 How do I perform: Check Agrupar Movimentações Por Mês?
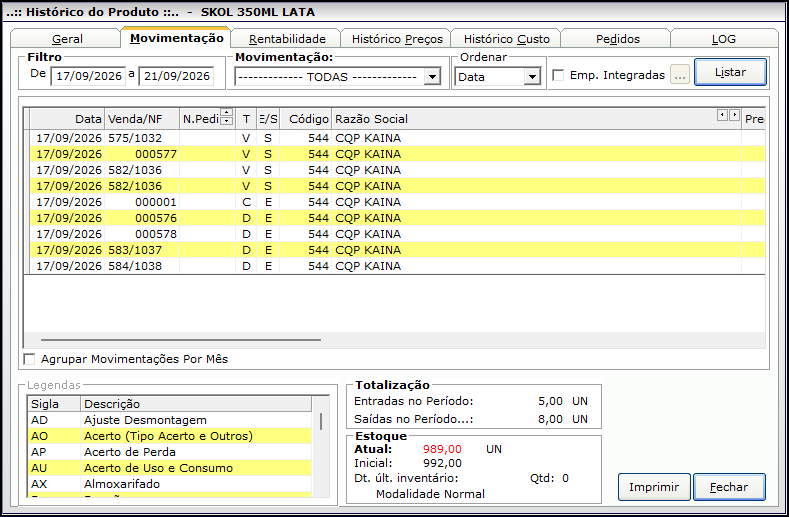pyautogui.click(x=30, y=359)
